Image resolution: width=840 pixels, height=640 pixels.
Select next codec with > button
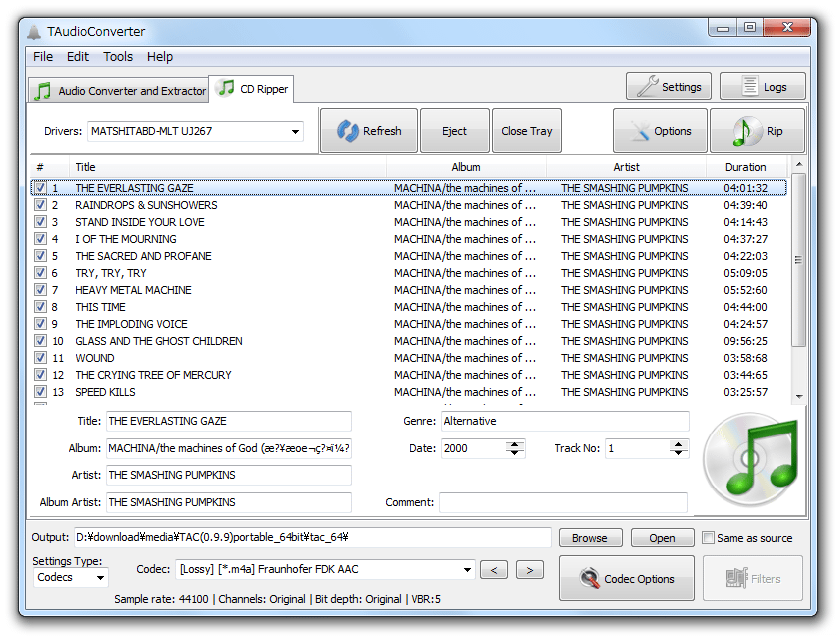pyautogui.click(x=529, y=570)
